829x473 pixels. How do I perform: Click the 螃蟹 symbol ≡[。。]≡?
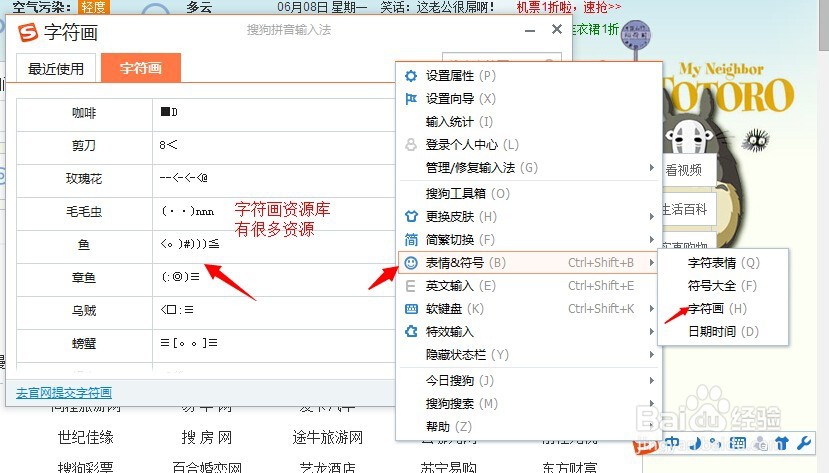(x=189, y=343)
